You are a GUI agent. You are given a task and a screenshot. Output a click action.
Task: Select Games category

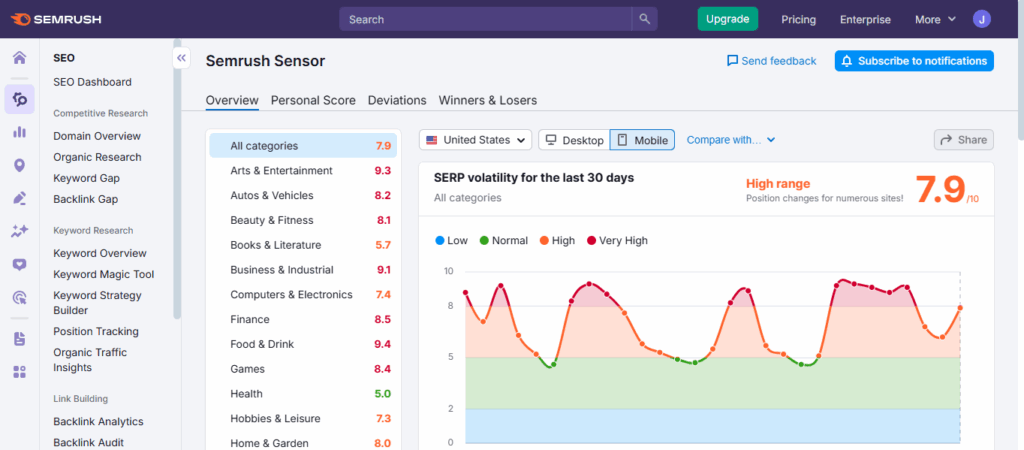pos(303,369)
